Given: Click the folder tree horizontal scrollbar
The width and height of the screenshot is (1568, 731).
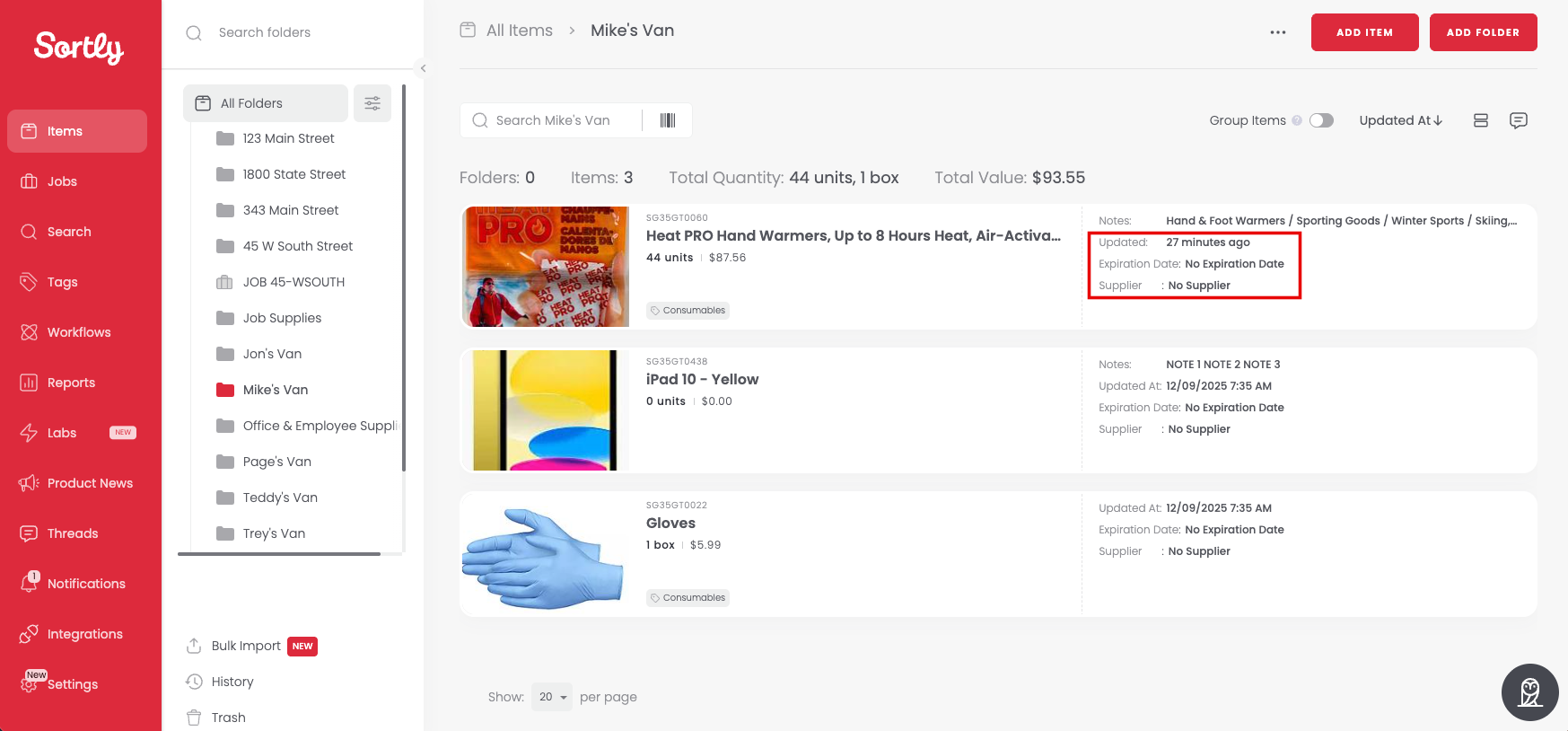Looking at the screenshot, I should [x=279, y=554].
